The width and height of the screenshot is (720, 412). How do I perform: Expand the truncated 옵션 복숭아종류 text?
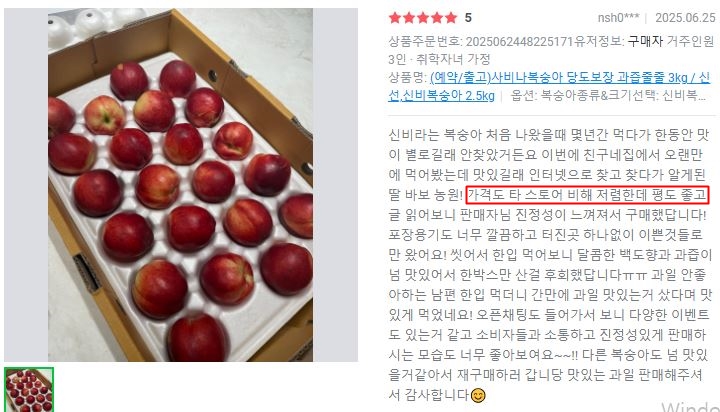pyautogui.click(x=608, y=96)
